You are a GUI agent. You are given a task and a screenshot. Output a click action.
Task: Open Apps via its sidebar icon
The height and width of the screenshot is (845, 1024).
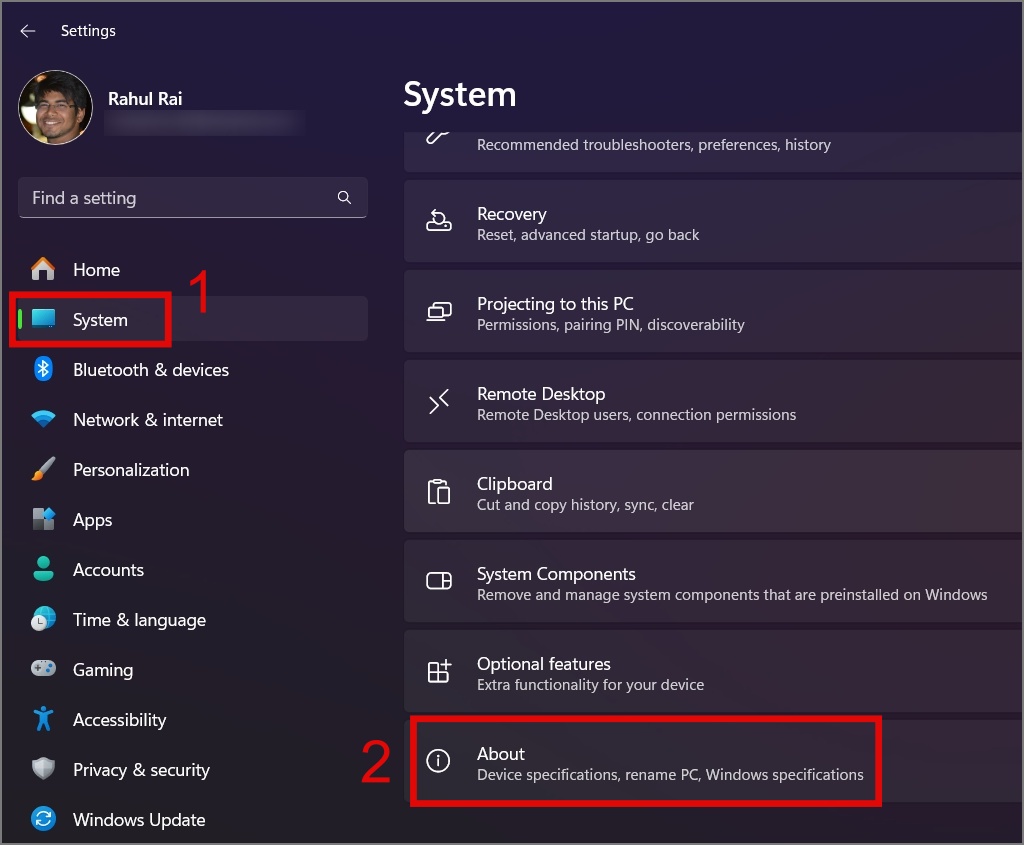(x=44, y=520)
